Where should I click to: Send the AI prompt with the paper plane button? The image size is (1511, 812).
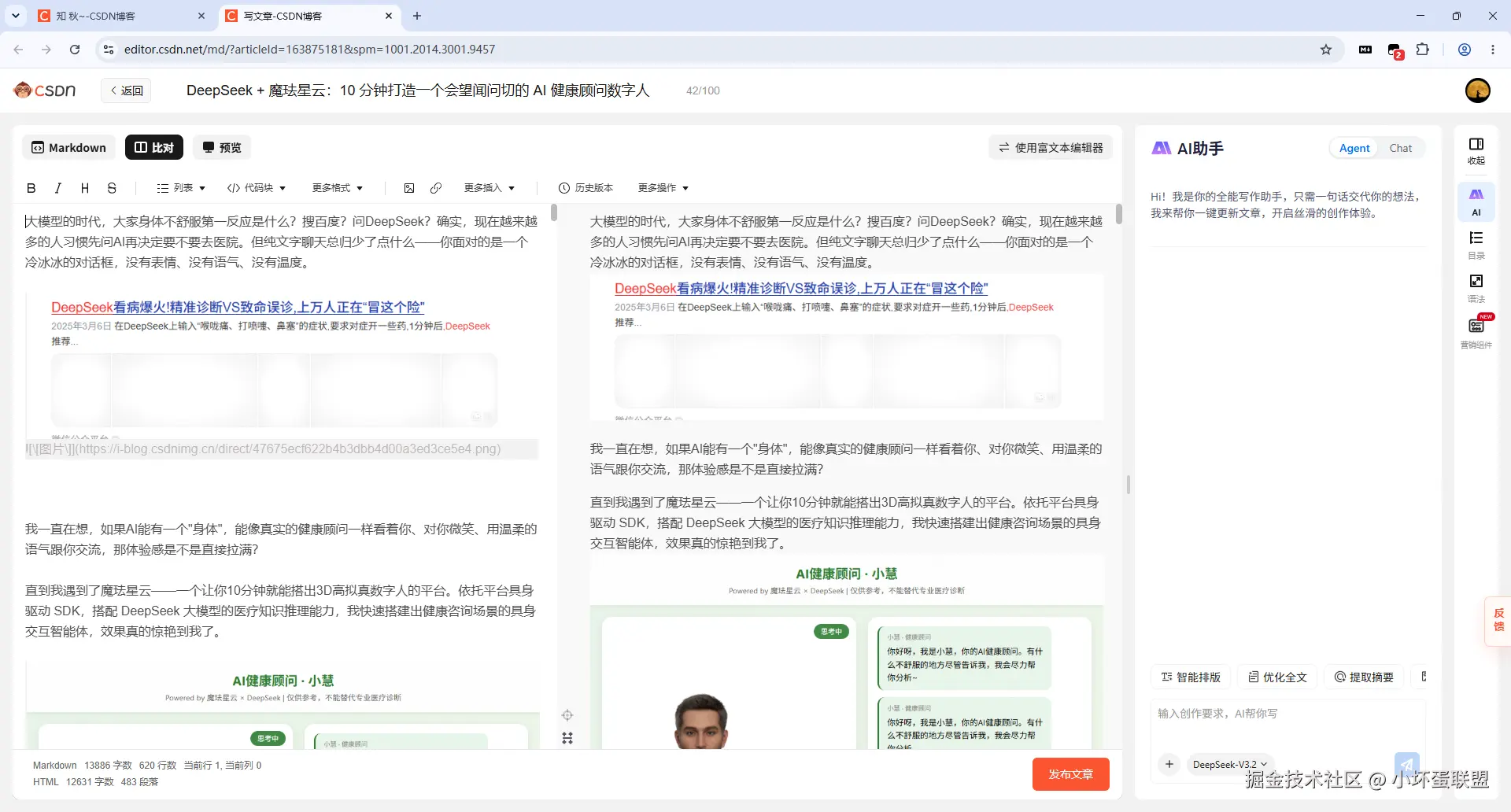click(1407, 764)
